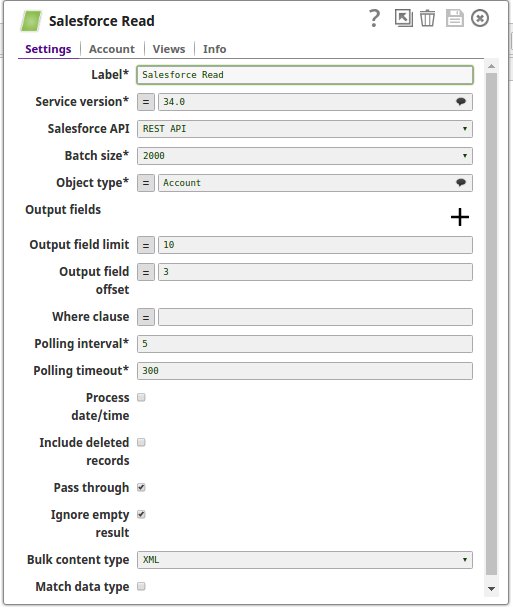The image size is (513, 612).
Task: Enable Match data type checkbox
Action: pyautogui.click(x=141, y=586)
